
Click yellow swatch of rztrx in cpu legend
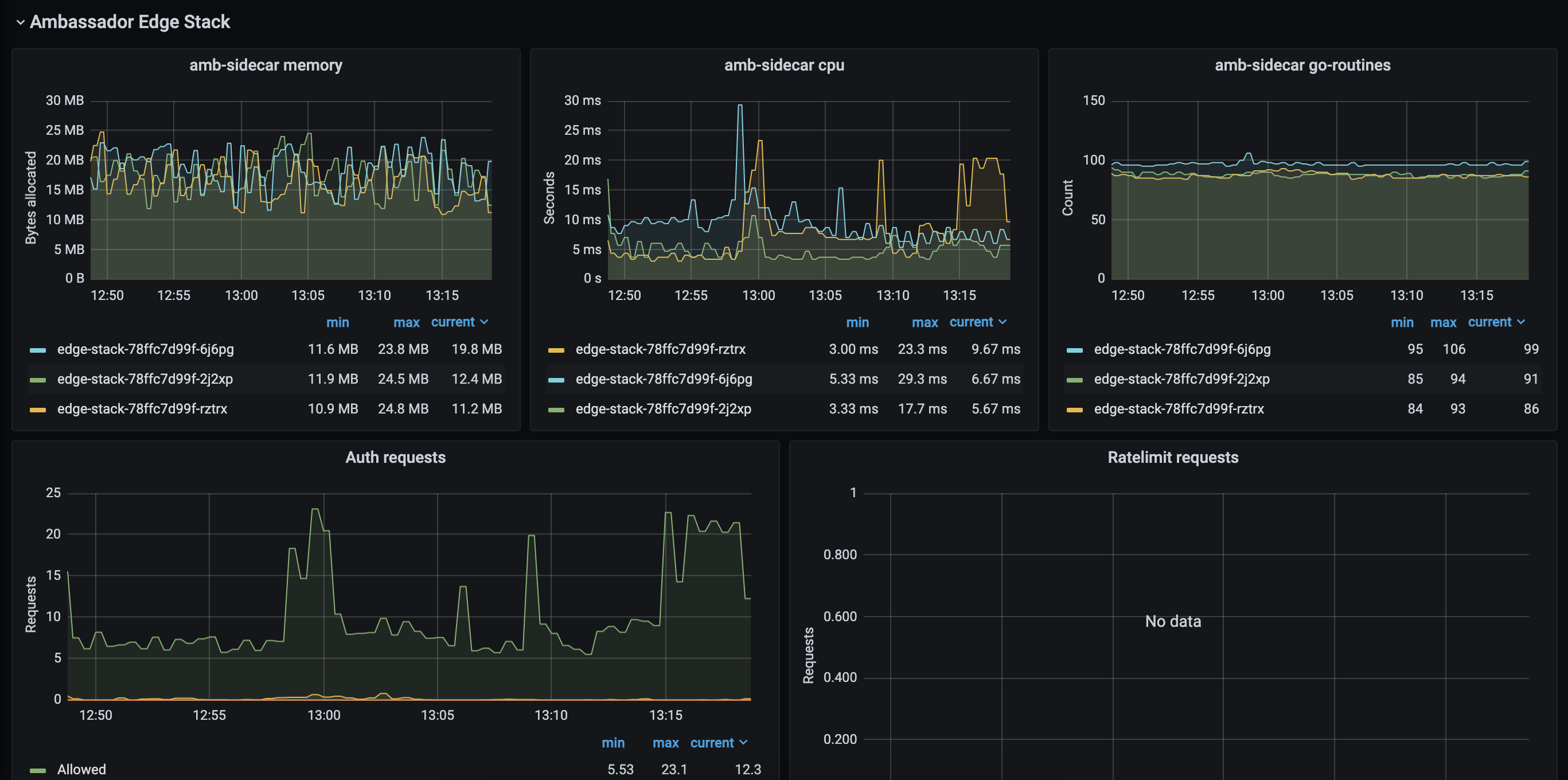[x=556, y=350]
